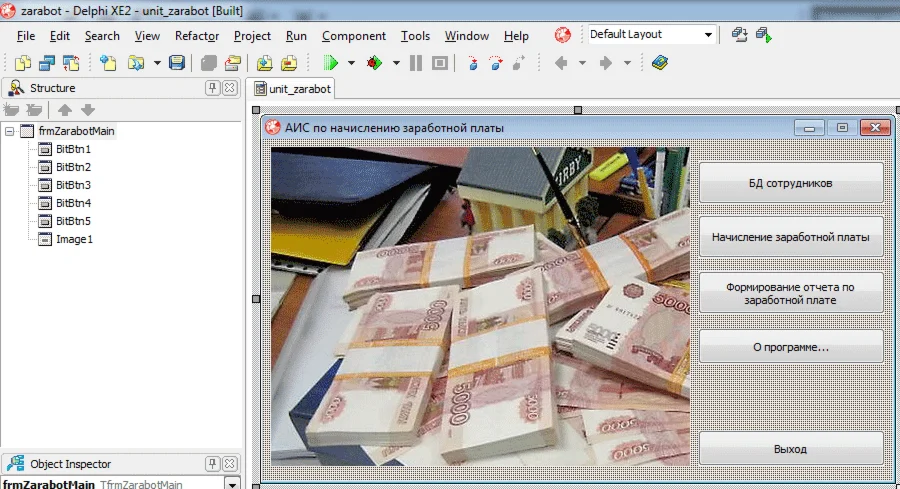Select BitBtn3 in the Structure tree
Screen dimensions: 900x489
(x=73, y=185)
